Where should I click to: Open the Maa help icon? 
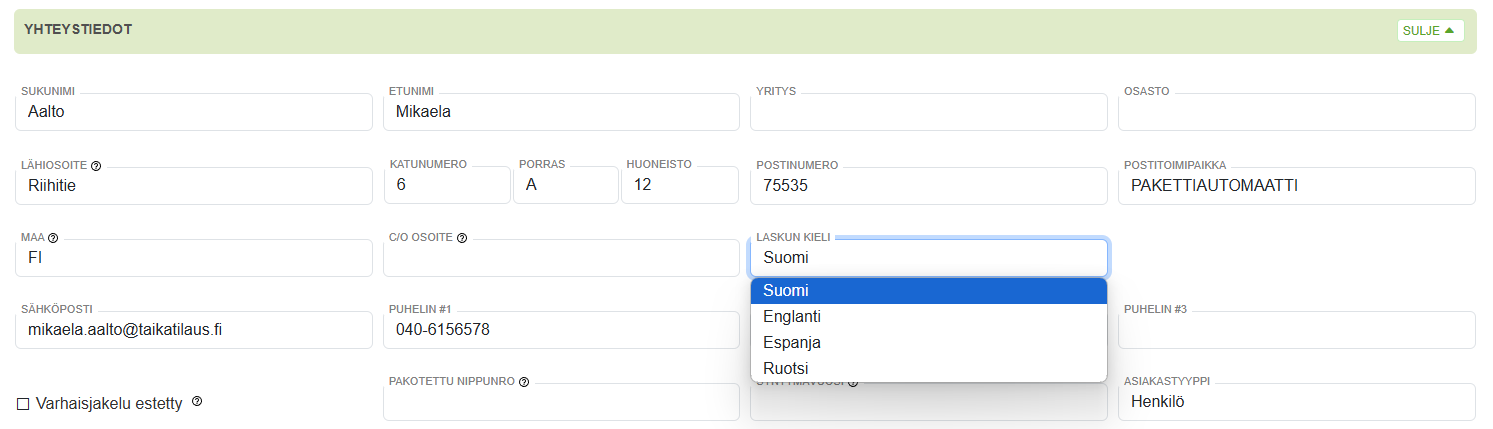(x=53, y=238)
